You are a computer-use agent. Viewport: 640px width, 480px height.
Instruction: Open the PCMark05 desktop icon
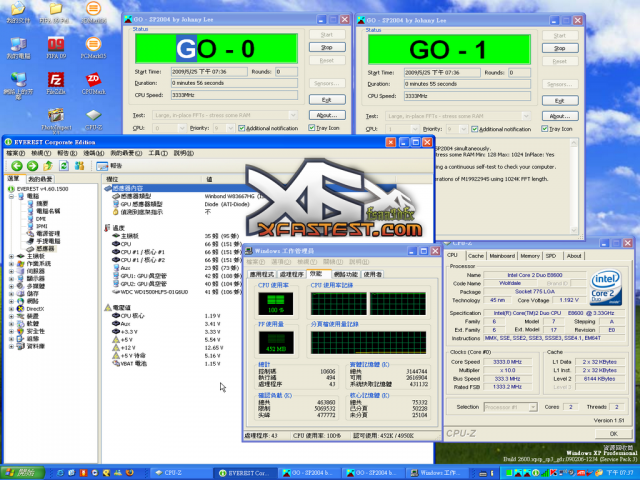93,47
